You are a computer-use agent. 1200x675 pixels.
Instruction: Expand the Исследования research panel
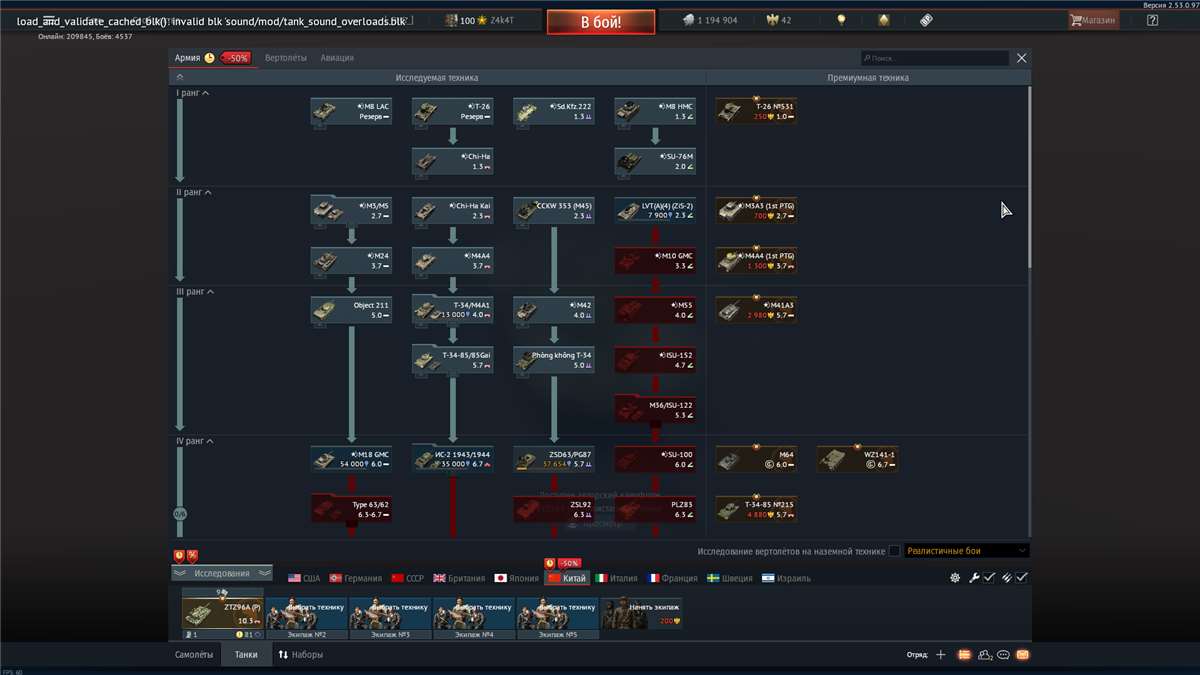[222, 574]
